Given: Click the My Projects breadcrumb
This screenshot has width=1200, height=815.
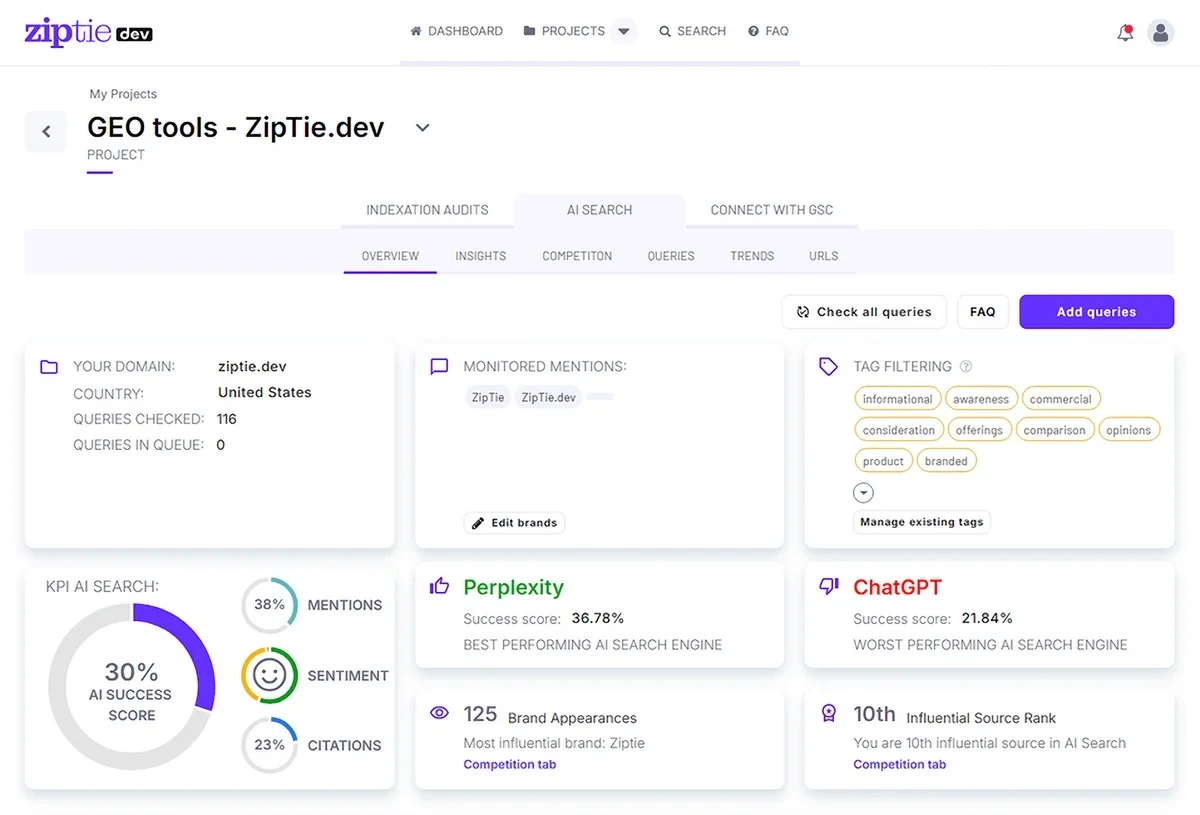Looking at the screenshot, I should (123, 94).
